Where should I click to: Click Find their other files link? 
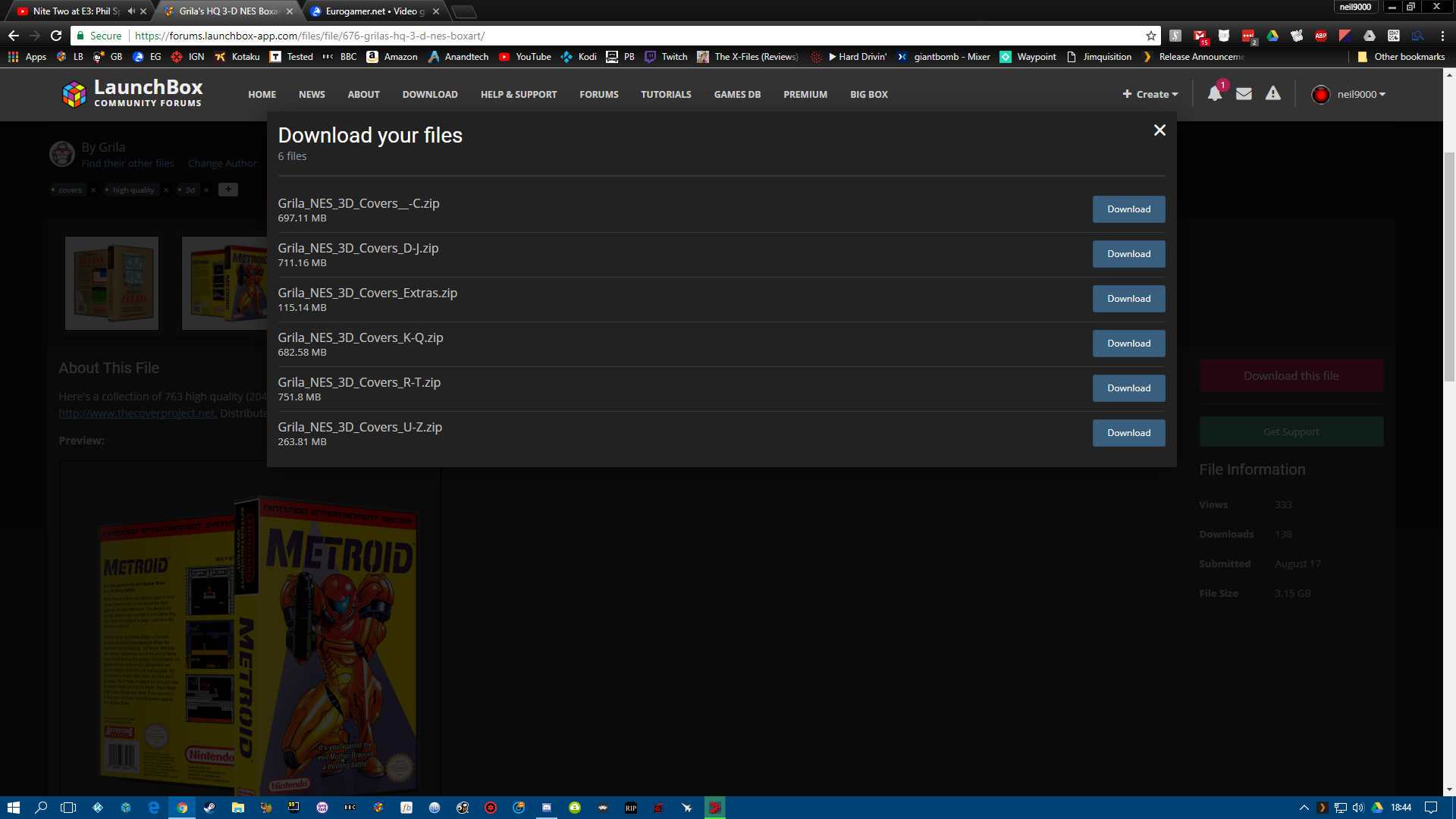pyautogui.click(x=127, y=164)
